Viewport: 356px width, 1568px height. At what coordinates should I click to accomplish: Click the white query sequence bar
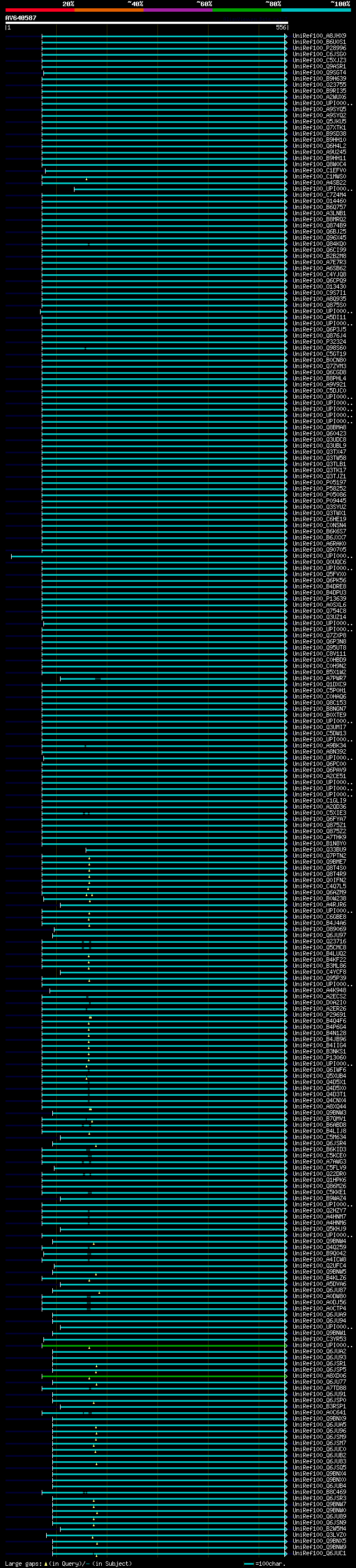[146, 22]
